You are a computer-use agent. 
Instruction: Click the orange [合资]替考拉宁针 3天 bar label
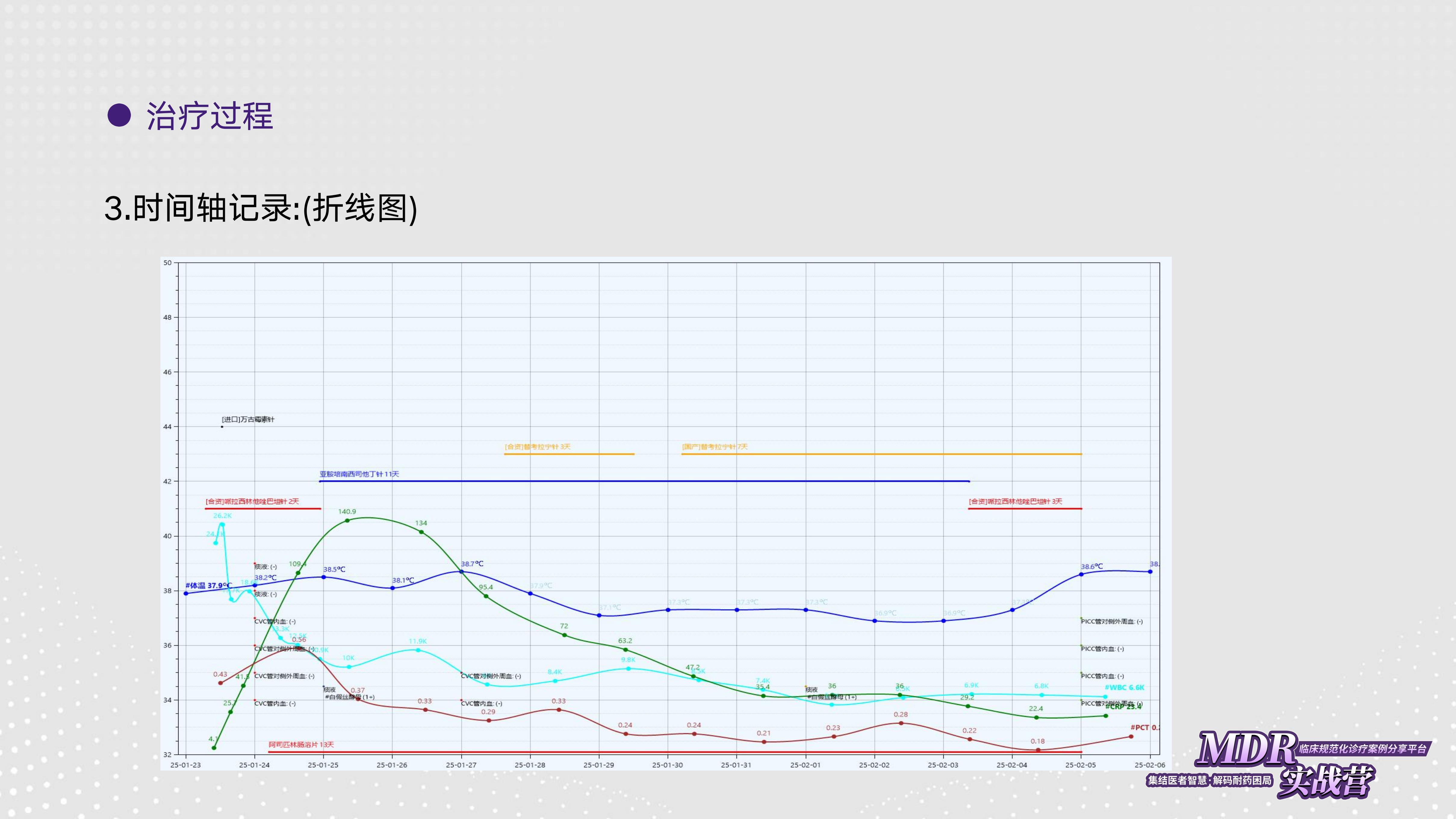point(538,446)
